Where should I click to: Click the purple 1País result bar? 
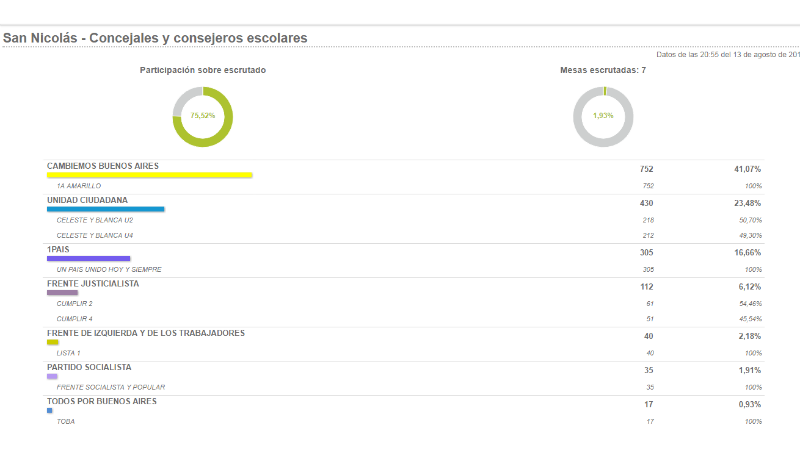click(88, 258)
